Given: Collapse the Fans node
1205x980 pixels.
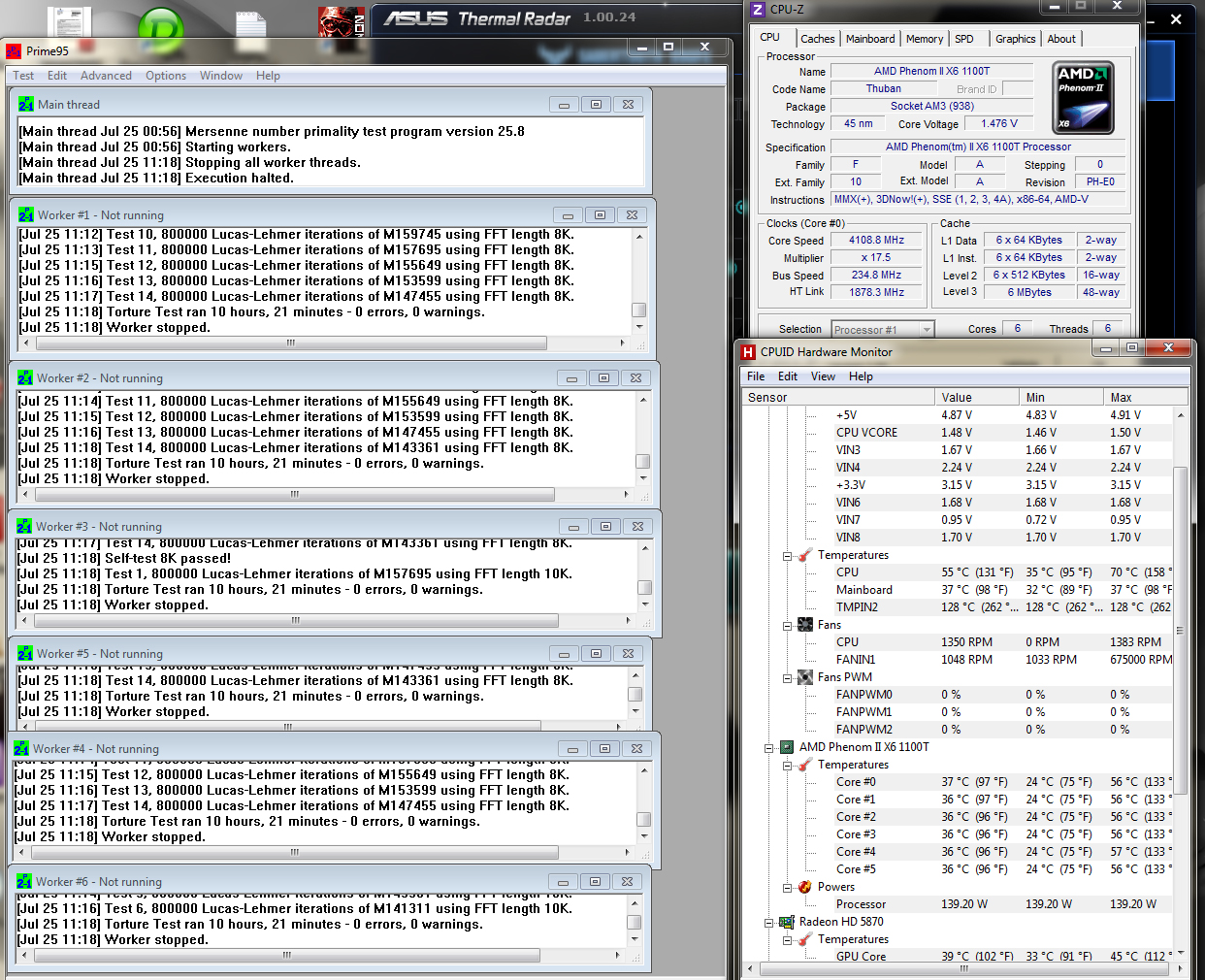Looking at the screenshot, I should 787,626.
